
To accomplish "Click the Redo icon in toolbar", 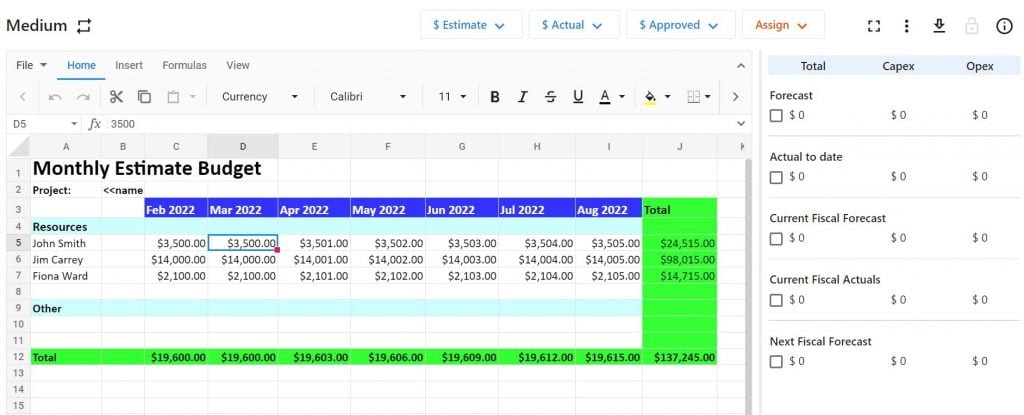I will (83, 97).
